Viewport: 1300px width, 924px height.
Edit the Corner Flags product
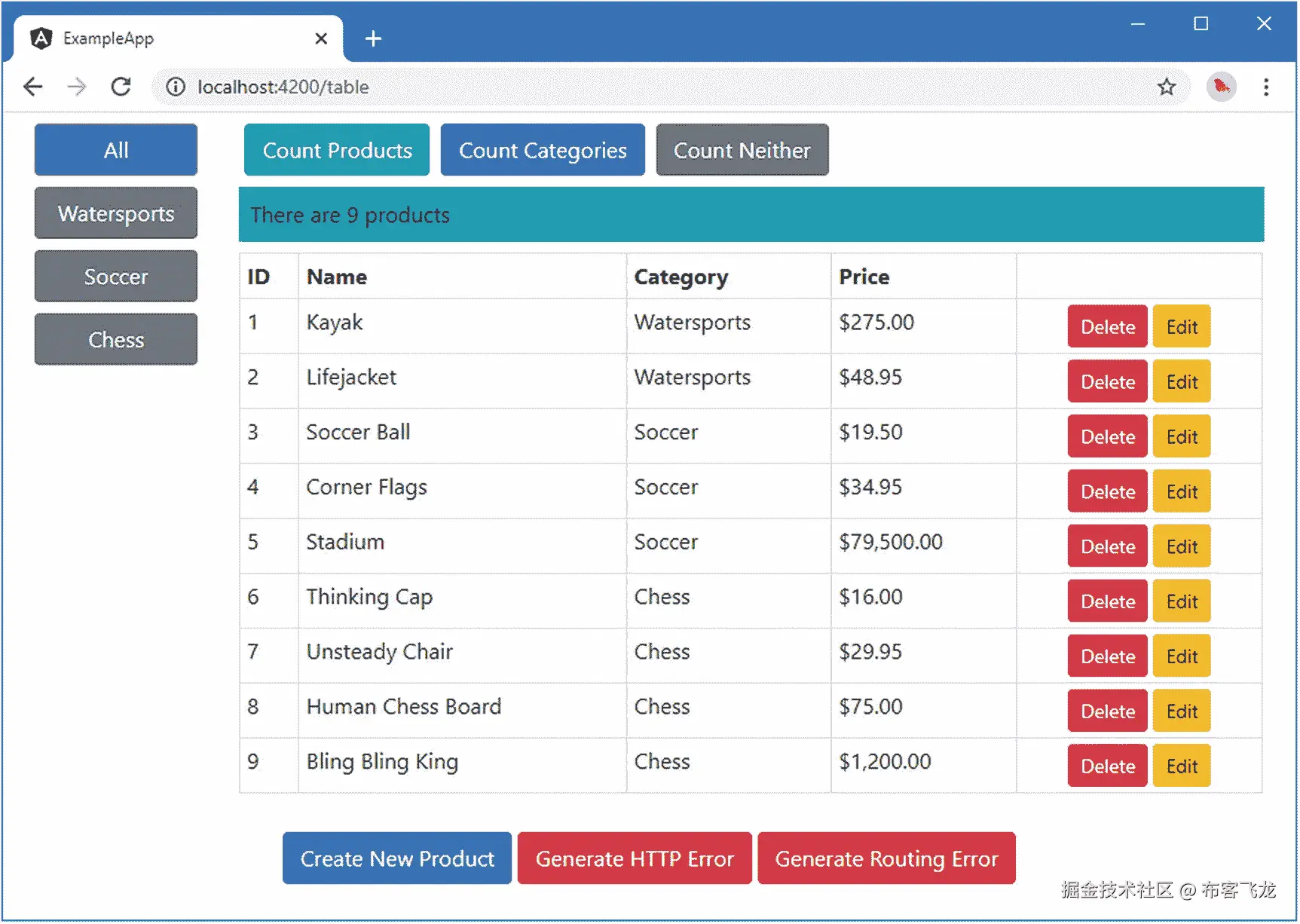tap(1182, 491)
